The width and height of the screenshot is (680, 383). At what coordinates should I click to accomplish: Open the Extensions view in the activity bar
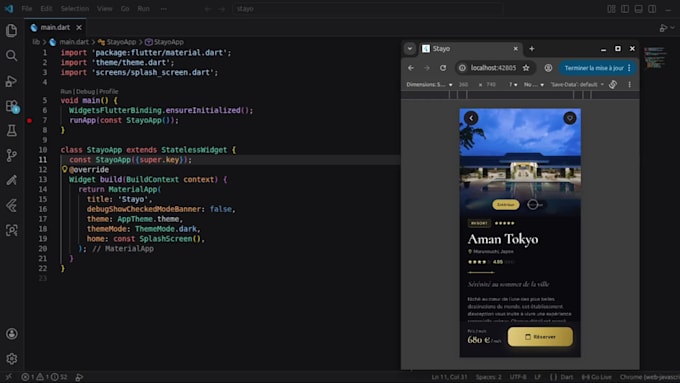click(12, 106)
